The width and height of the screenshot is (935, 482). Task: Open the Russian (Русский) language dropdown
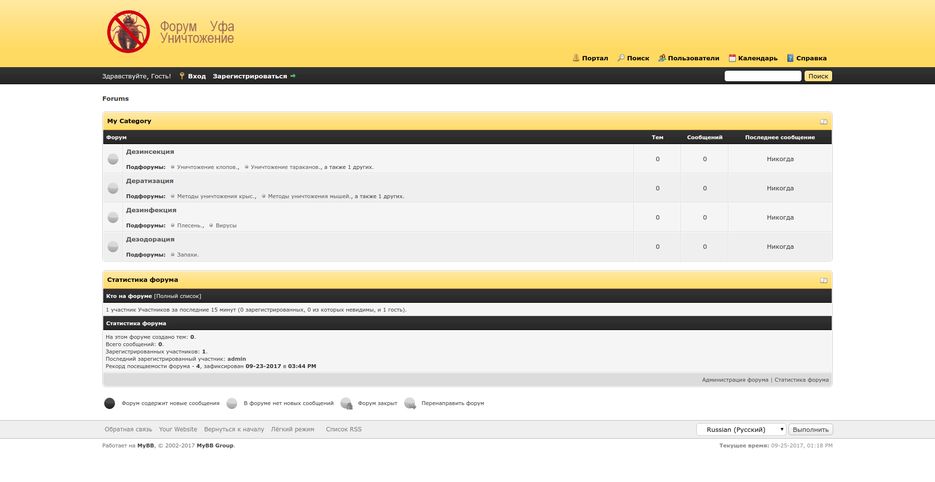741,430
